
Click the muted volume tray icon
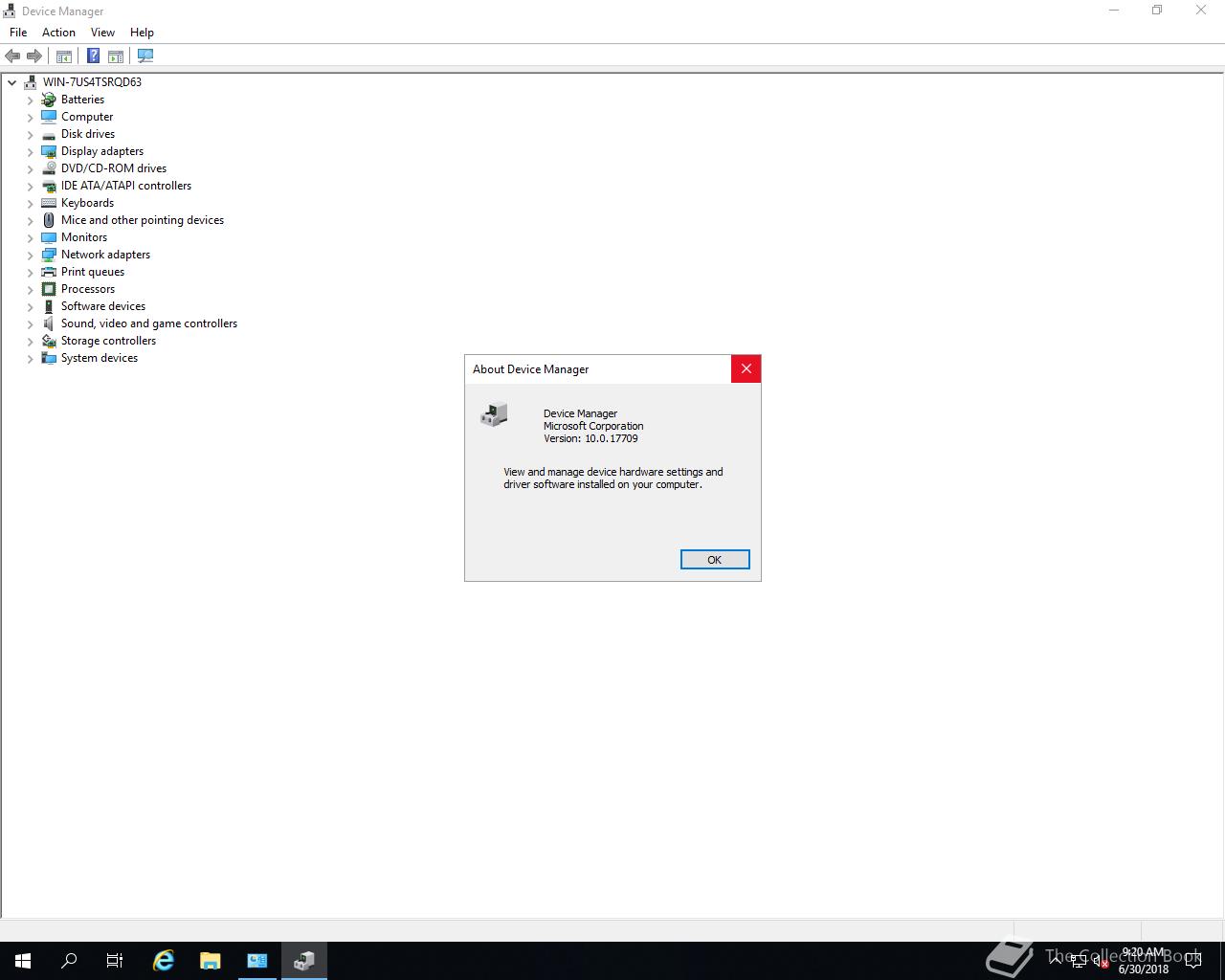pos(1102,961)
